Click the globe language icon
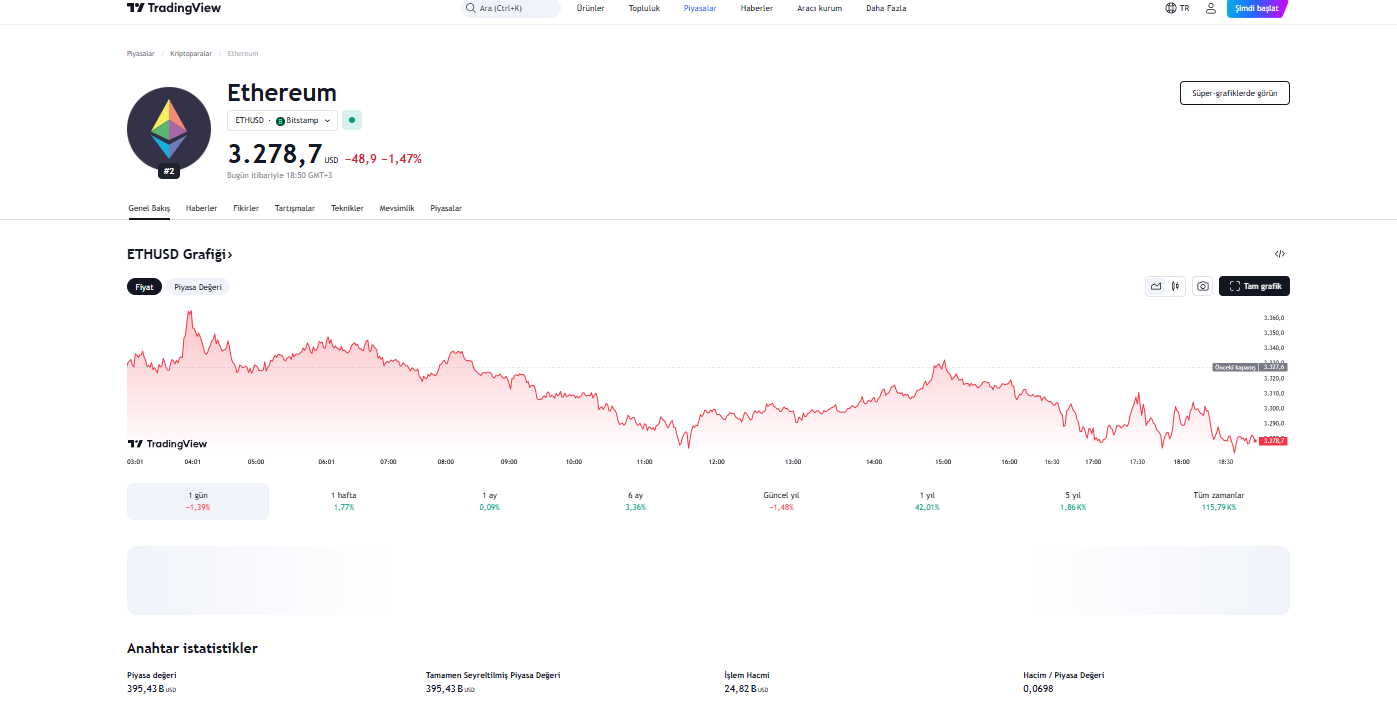The image size is (1397, 703). (x=1171, y=8)
